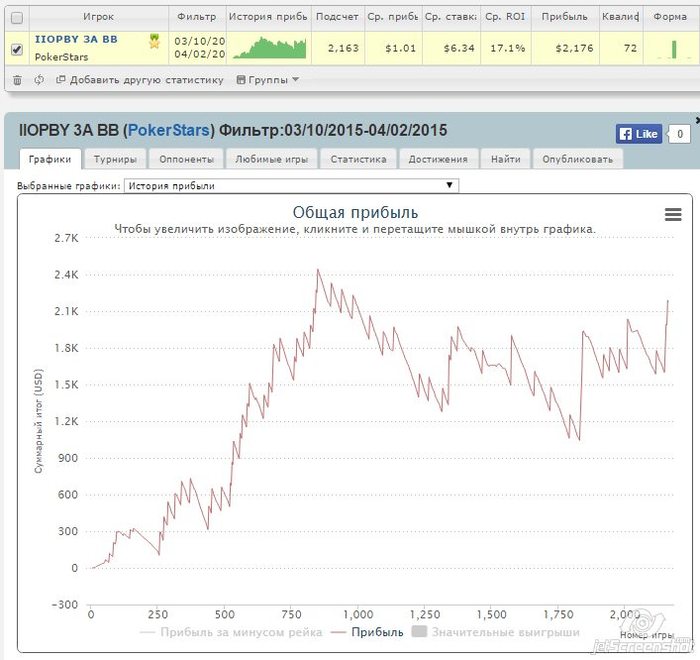700x660 pixels.
Task: Click the refresh icon beside the trash icon
Action: pyautogui.click(x=39, y=80)
